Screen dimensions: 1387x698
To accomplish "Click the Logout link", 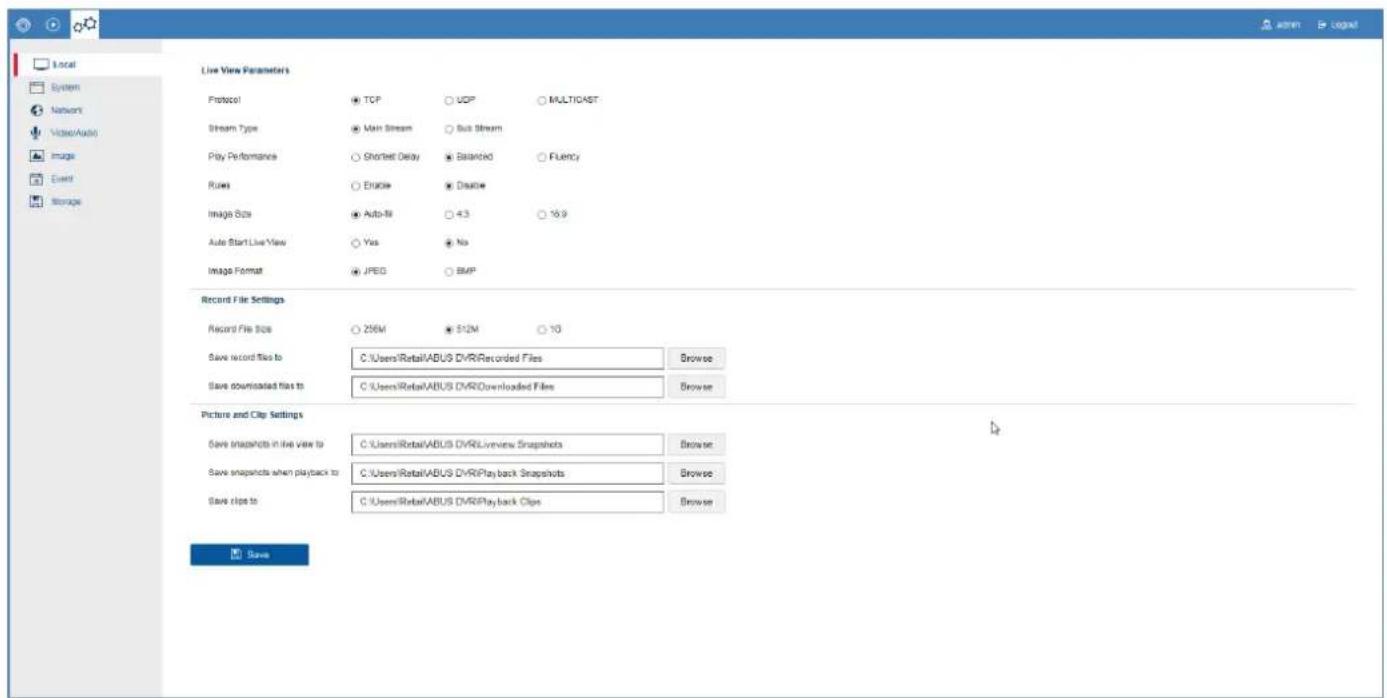I will 1338,24.
